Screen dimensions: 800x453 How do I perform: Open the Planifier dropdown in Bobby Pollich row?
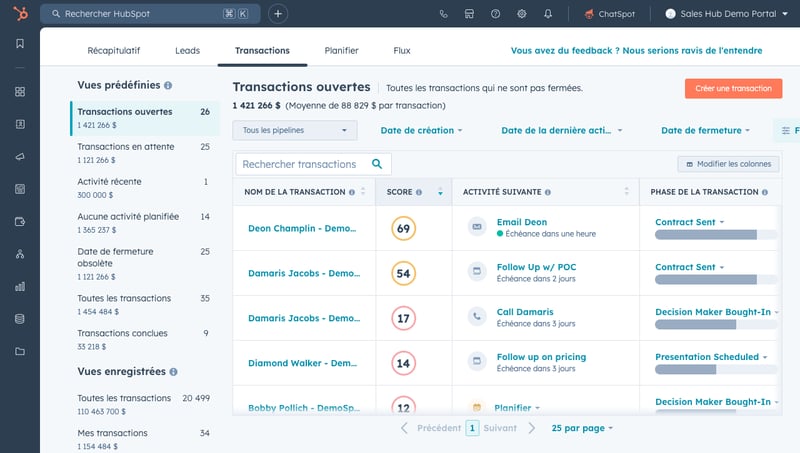517,408
